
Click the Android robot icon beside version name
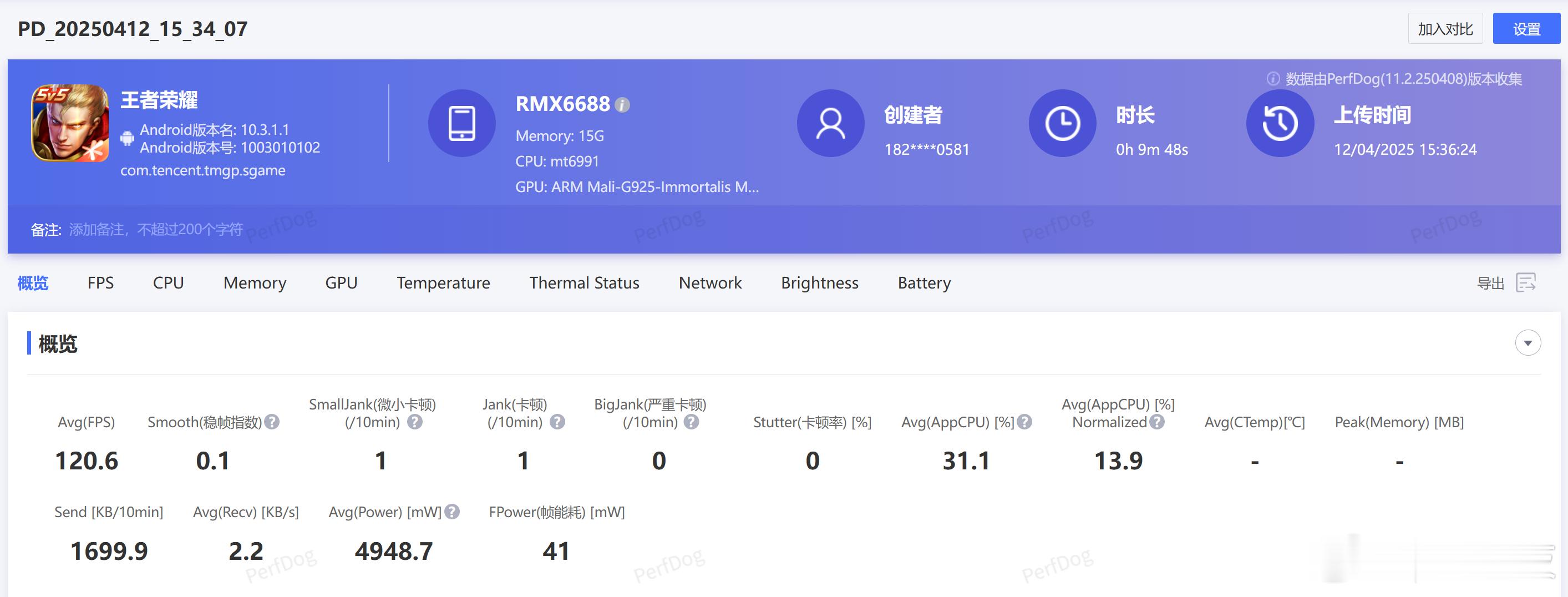(127, 138)
